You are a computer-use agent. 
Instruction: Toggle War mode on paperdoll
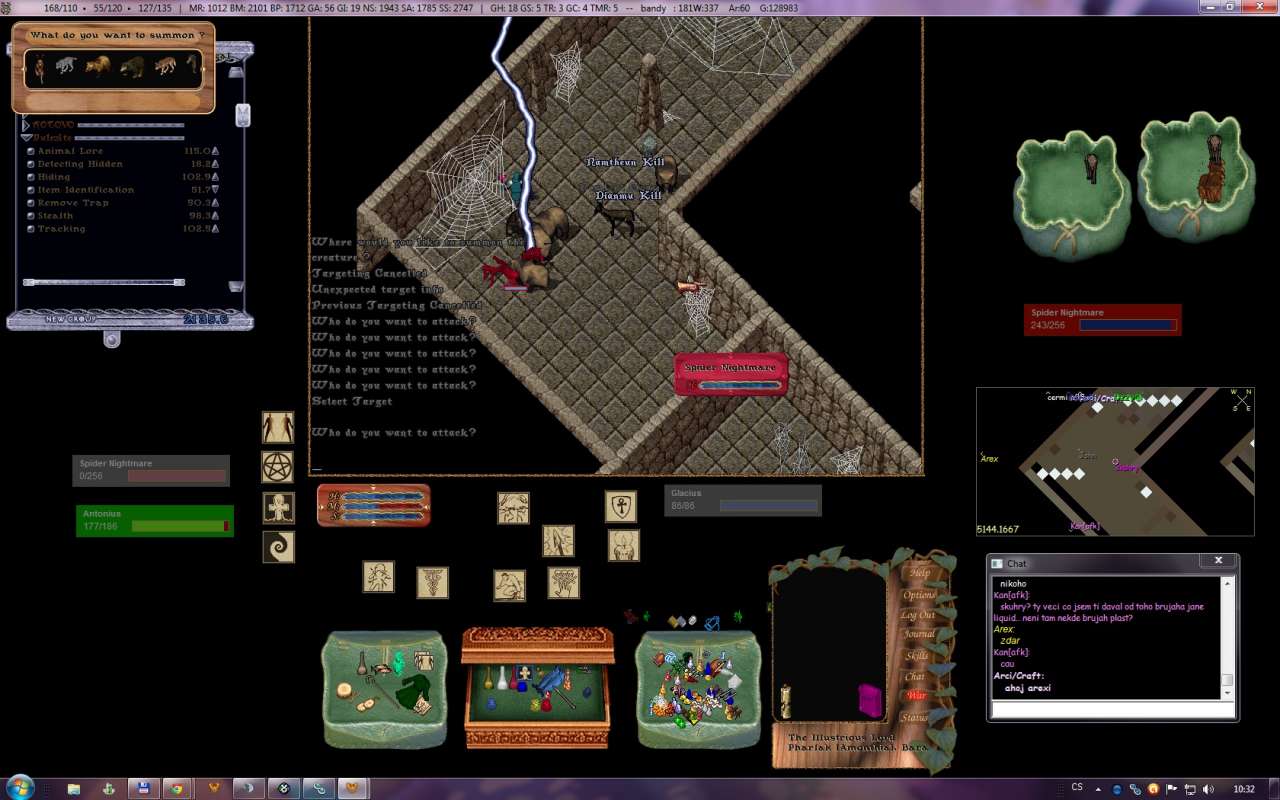click(x=915, y=696)
